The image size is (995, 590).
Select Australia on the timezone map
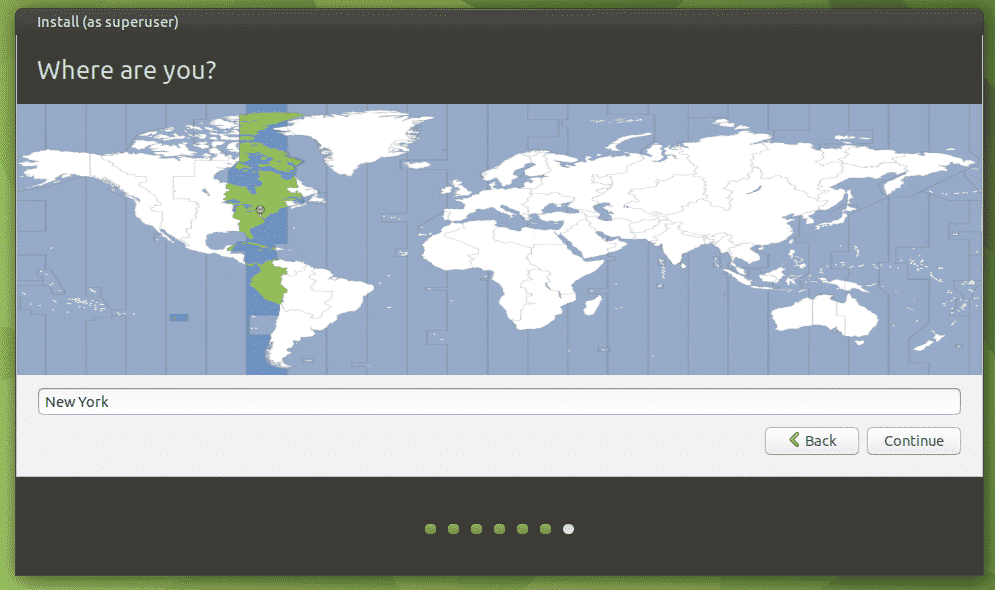(x=825, y=314)
